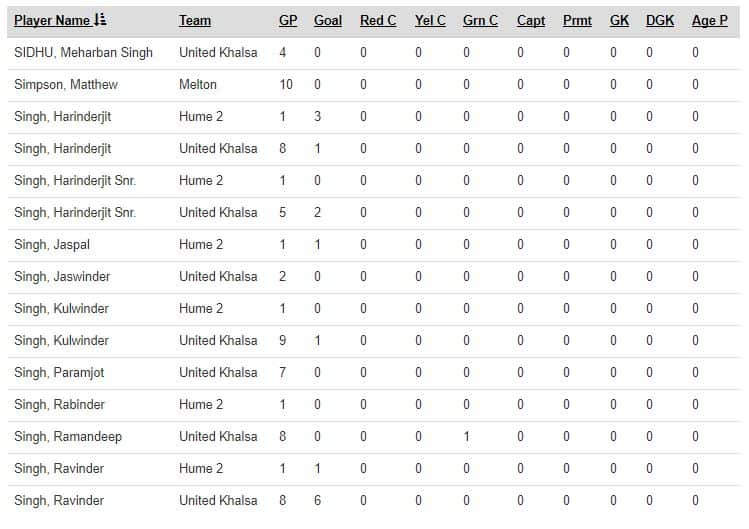This screenshot has width=749, height=529.
Task: Click Singh, Ramandeep player name
Action: pyautogui.click(x=68, y=436)
